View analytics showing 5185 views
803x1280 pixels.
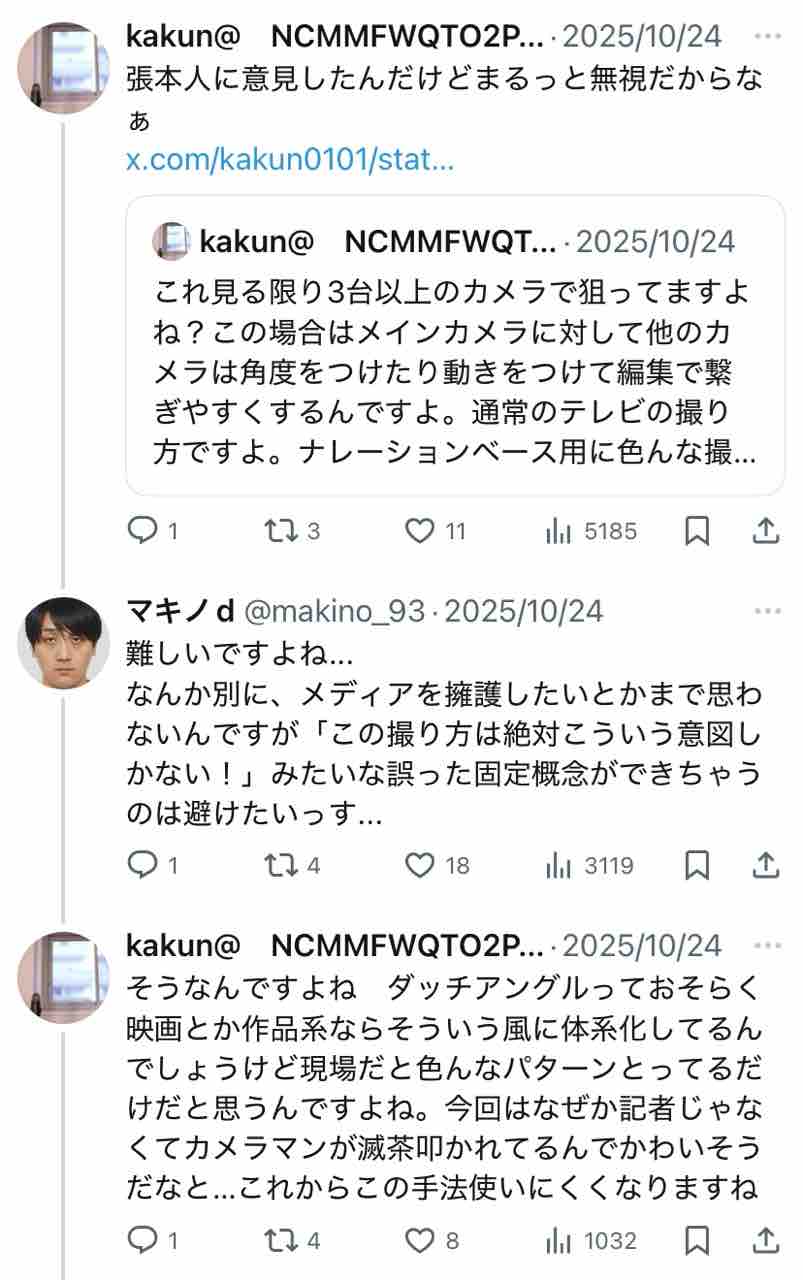pyautogui.click(x=590, y=531)
